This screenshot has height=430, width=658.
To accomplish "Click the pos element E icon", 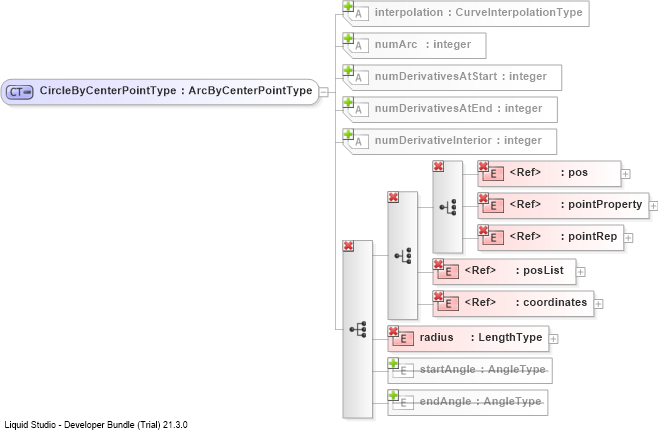I will pyautogui.click(x=493, y=174).
